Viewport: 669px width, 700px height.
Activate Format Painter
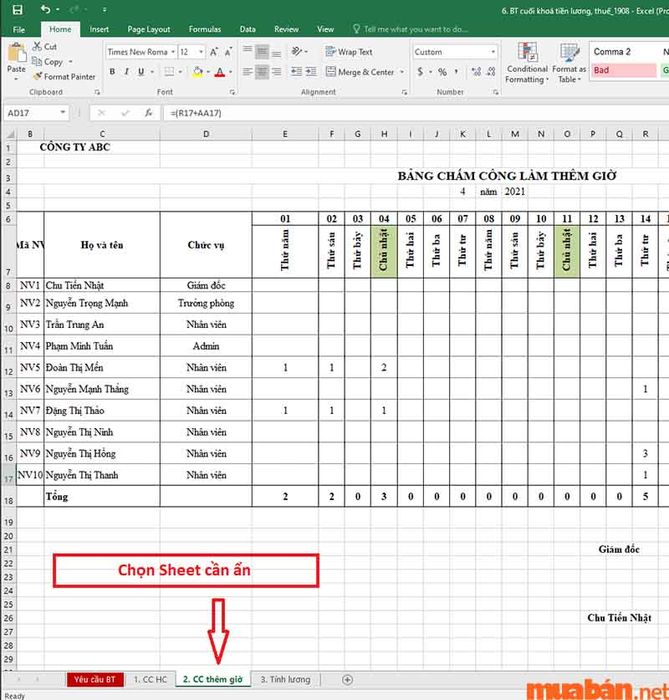tap(64, 77)
